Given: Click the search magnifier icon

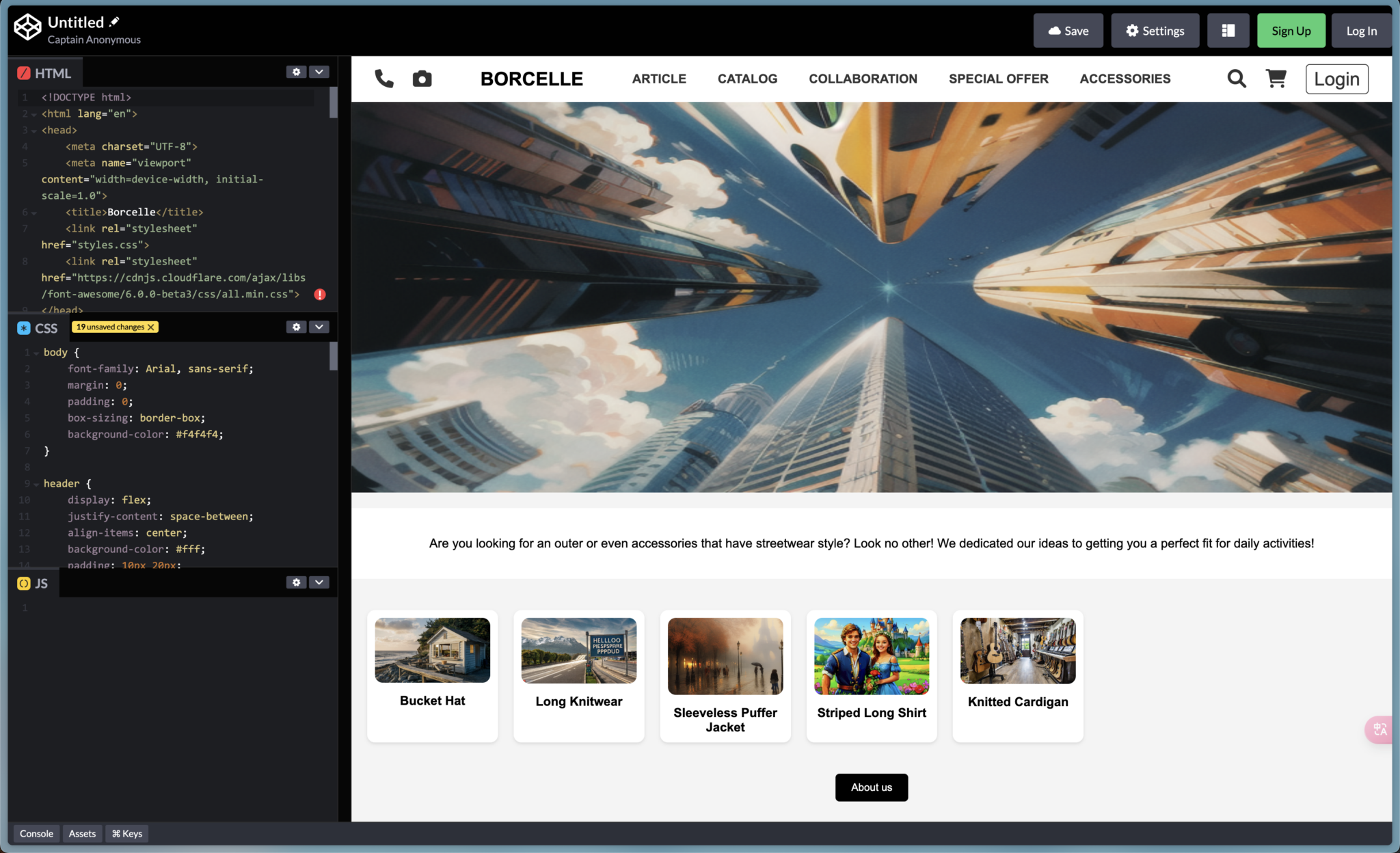Looking at the screenshot, I should [1236, 79].
